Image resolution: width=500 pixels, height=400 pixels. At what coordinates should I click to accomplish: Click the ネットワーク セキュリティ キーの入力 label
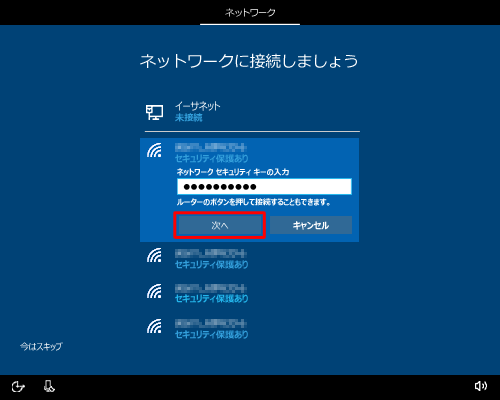click(x=233, y=172)
